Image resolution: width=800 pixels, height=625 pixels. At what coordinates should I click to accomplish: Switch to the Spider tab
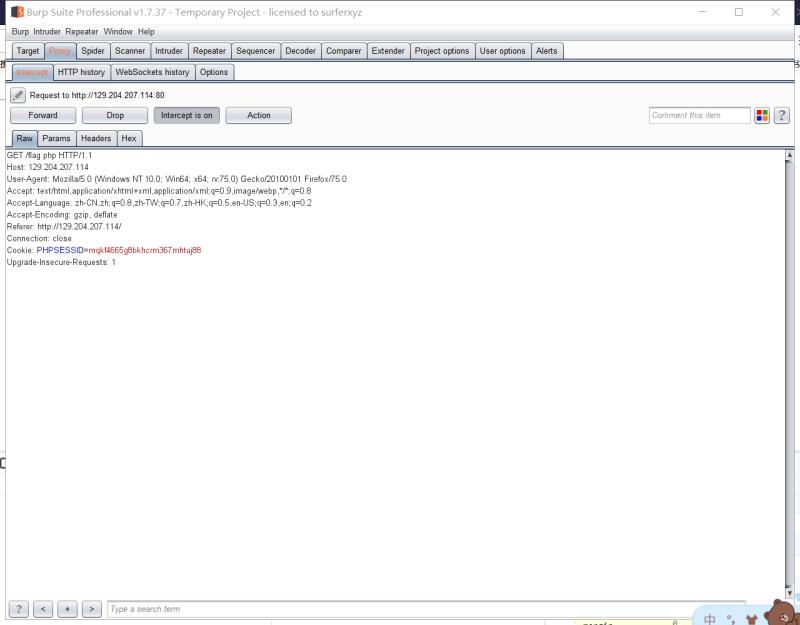93,51
